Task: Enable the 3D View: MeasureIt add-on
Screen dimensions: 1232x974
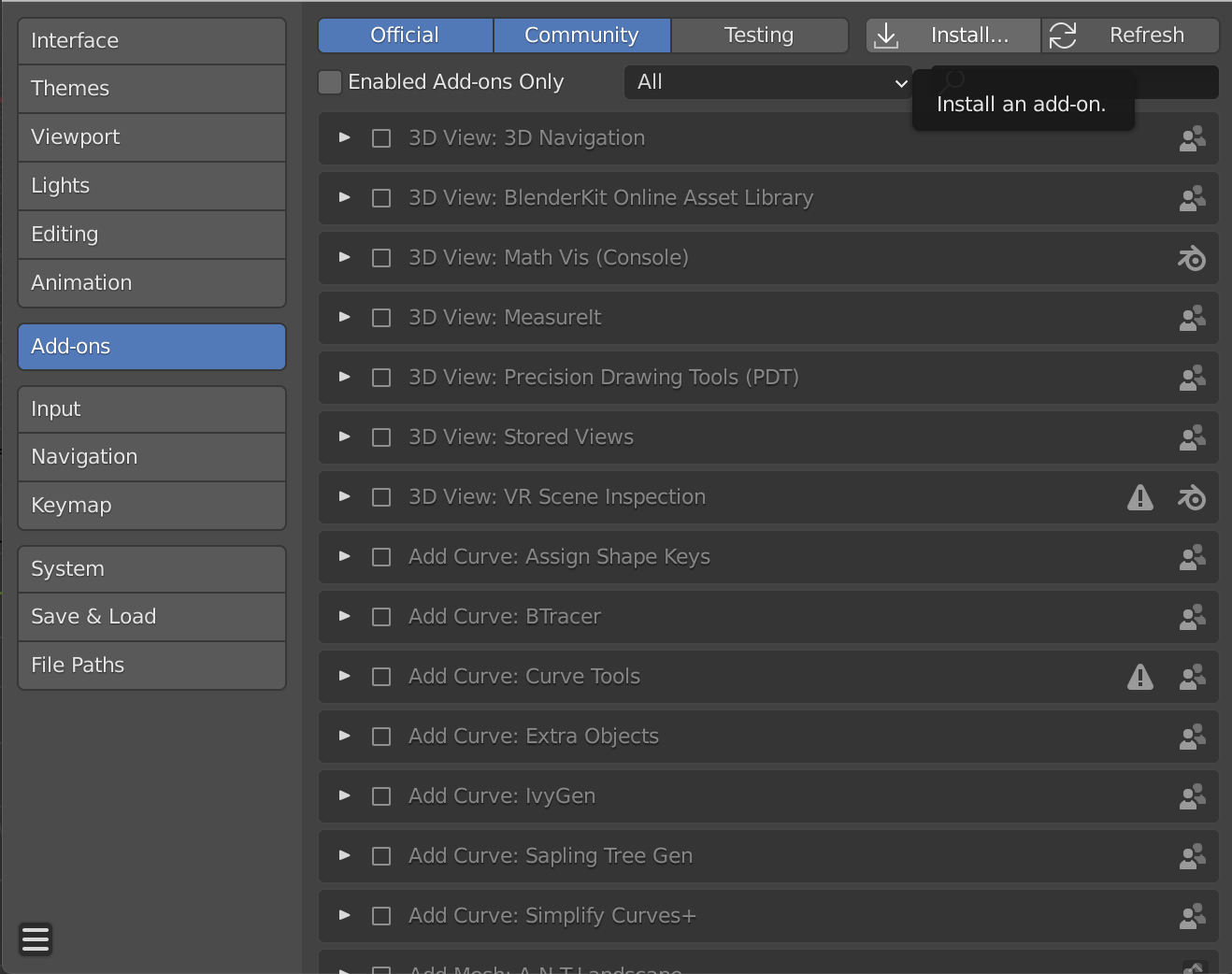Action: tap(380, 318)
